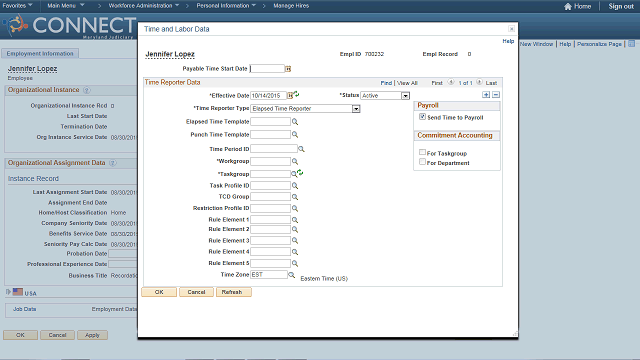This screenshot has height=360, width=640.
Task: Click the Refresh button
Action: (233, 292)
